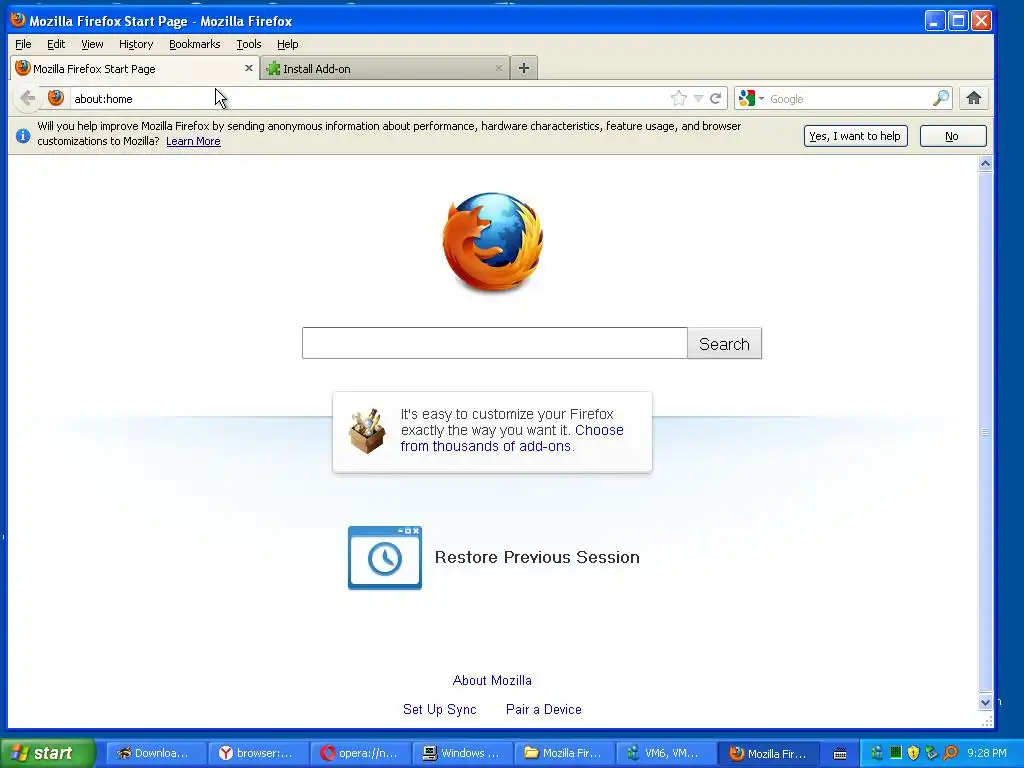Image resolution: width=1024 pixels, height=768 pixels.
Task: Open 'Choose from thousands of add-ons' link
Action: (512, 438)
